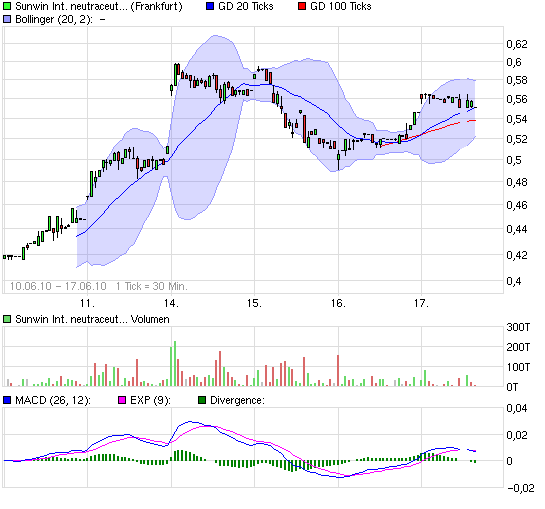Click the '14.' date axis label
The width and height of the screenshot is (545, 509).
coord(171,303)
